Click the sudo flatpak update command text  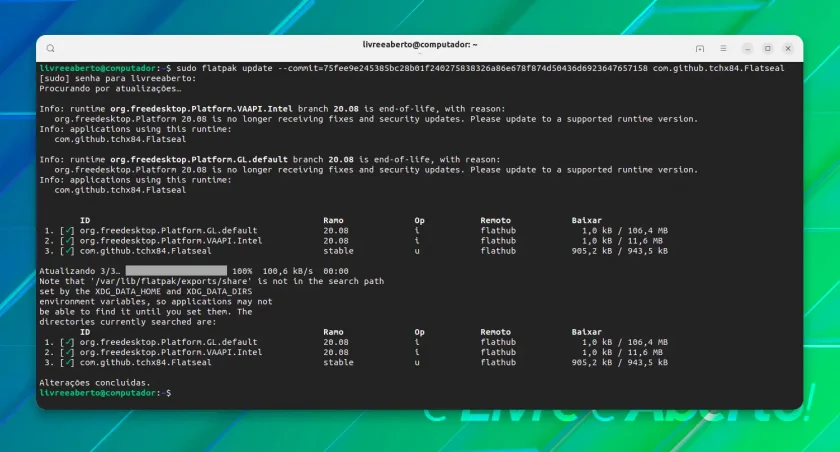coord(481,68)
